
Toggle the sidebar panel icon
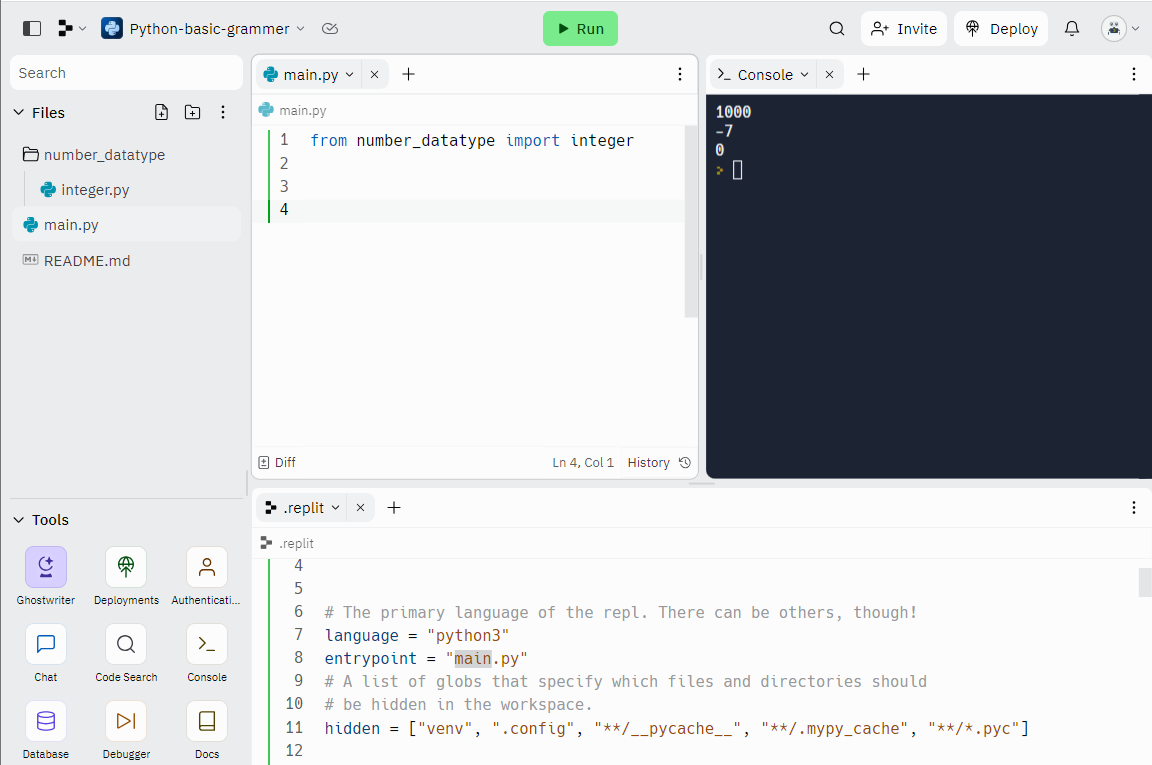[x=32, y=29]
